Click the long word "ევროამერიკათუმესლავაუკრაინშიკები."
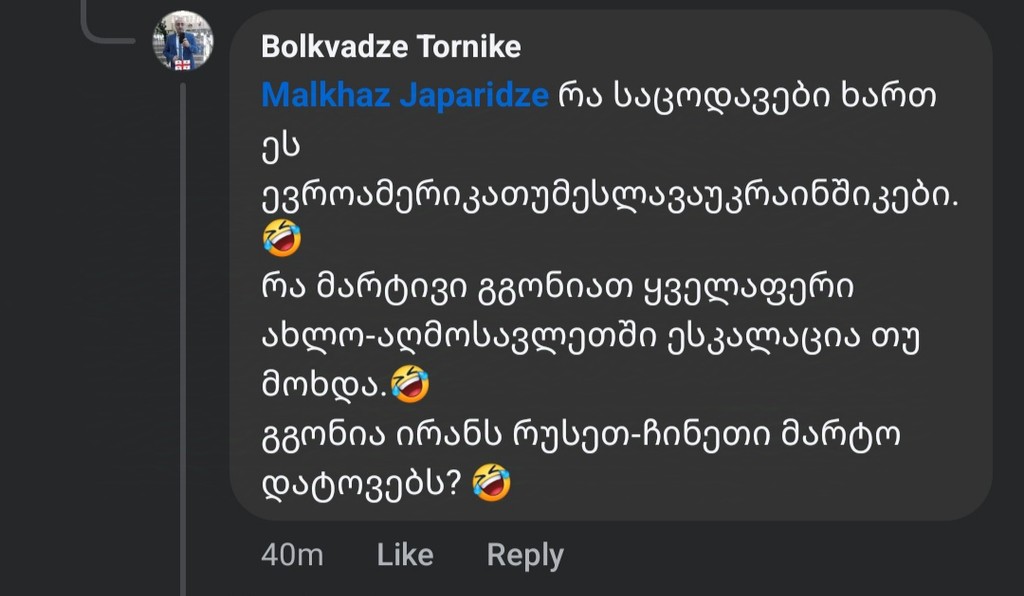 point(608,195)
